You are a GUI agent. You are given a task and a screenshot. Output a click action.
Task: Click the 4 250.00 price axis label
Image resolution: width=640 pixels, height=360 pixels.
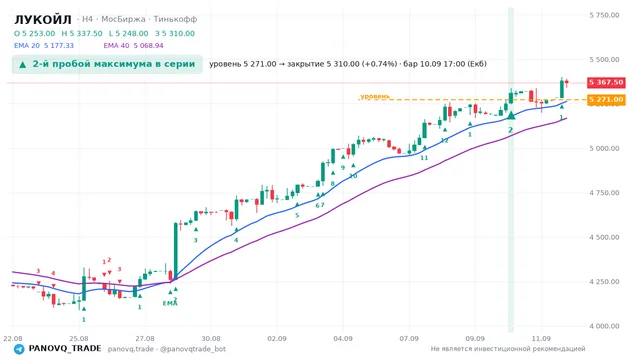pyautogui.click(x=604, y=282)
